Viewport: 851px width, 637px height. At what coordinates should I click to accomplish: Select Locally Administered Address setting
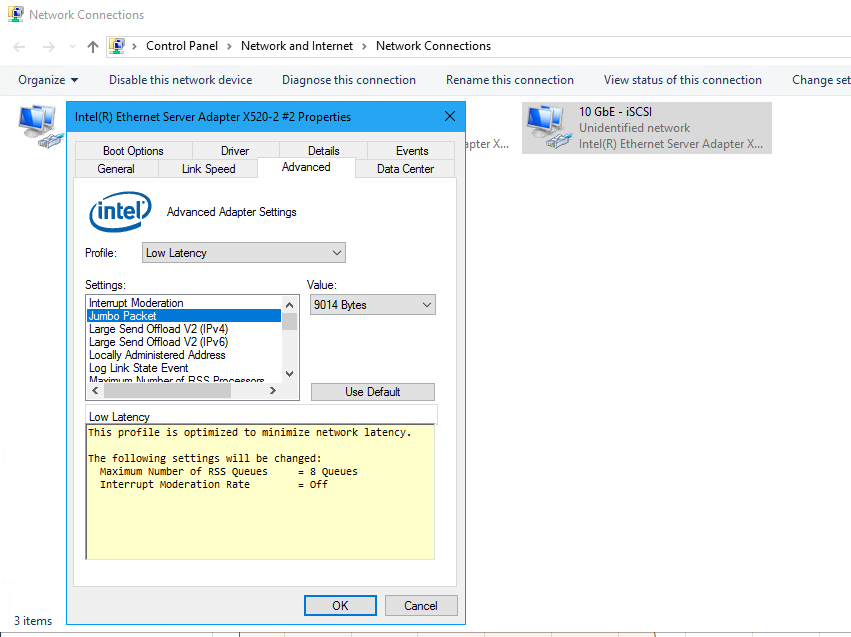[x=184, y=355]
